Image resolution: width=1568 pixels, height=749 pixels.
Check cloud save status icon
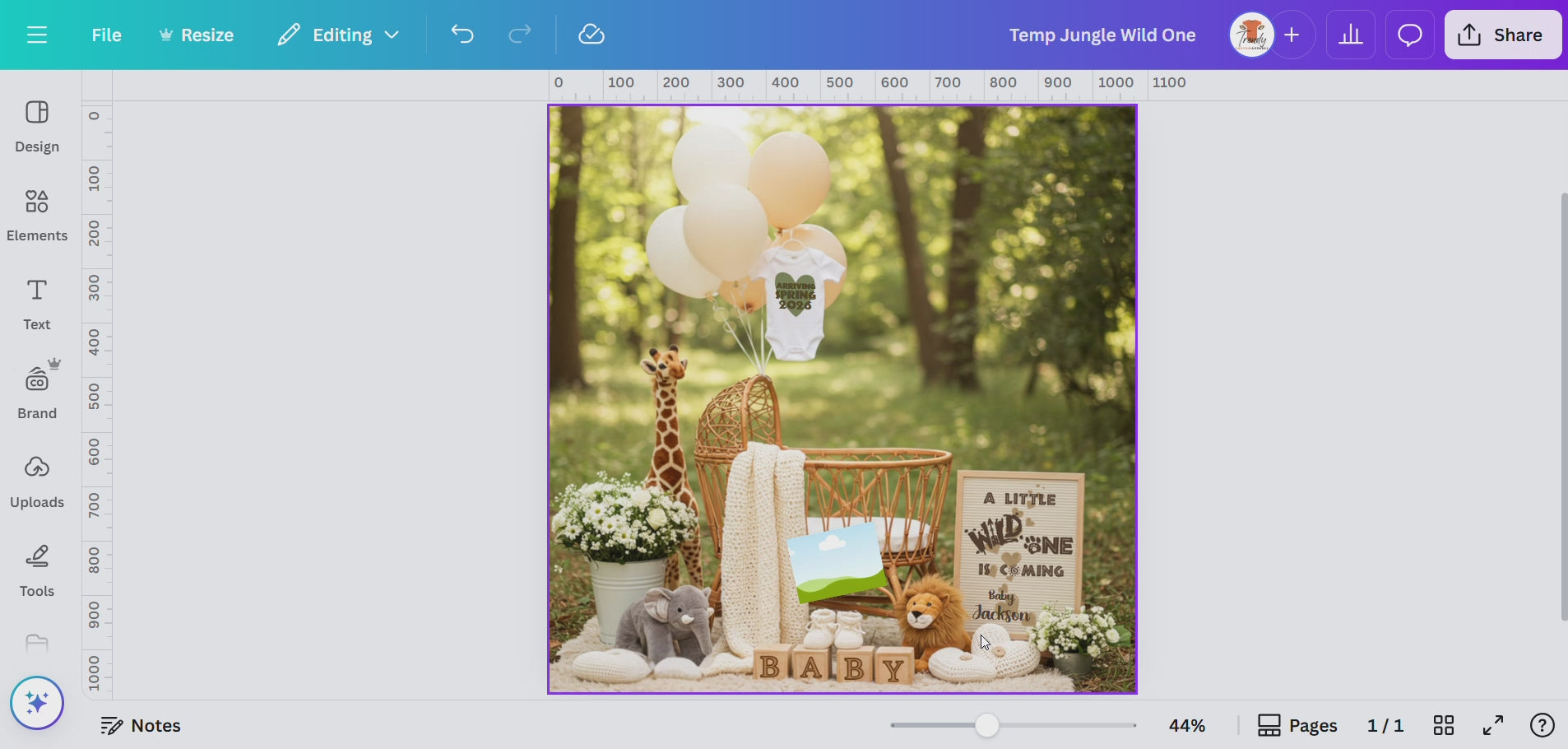click(591, 35)
